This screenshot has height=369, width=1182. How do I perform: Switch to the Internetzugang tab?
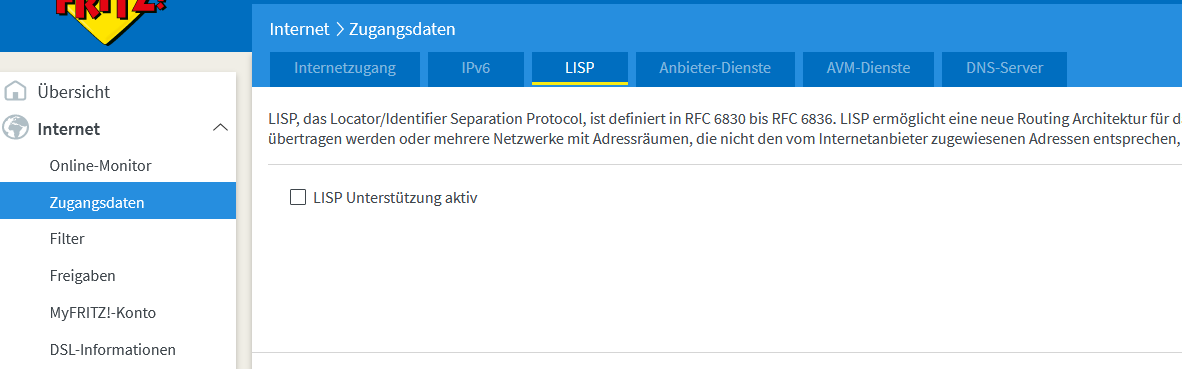[x=344, y=69]
